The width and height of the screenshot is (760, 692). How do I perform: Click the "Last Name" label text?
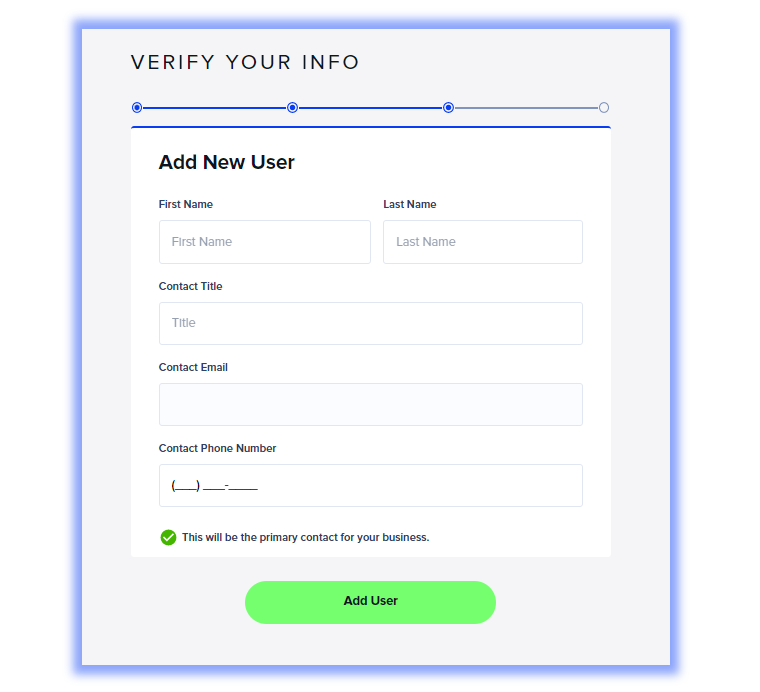click(410, 204)
